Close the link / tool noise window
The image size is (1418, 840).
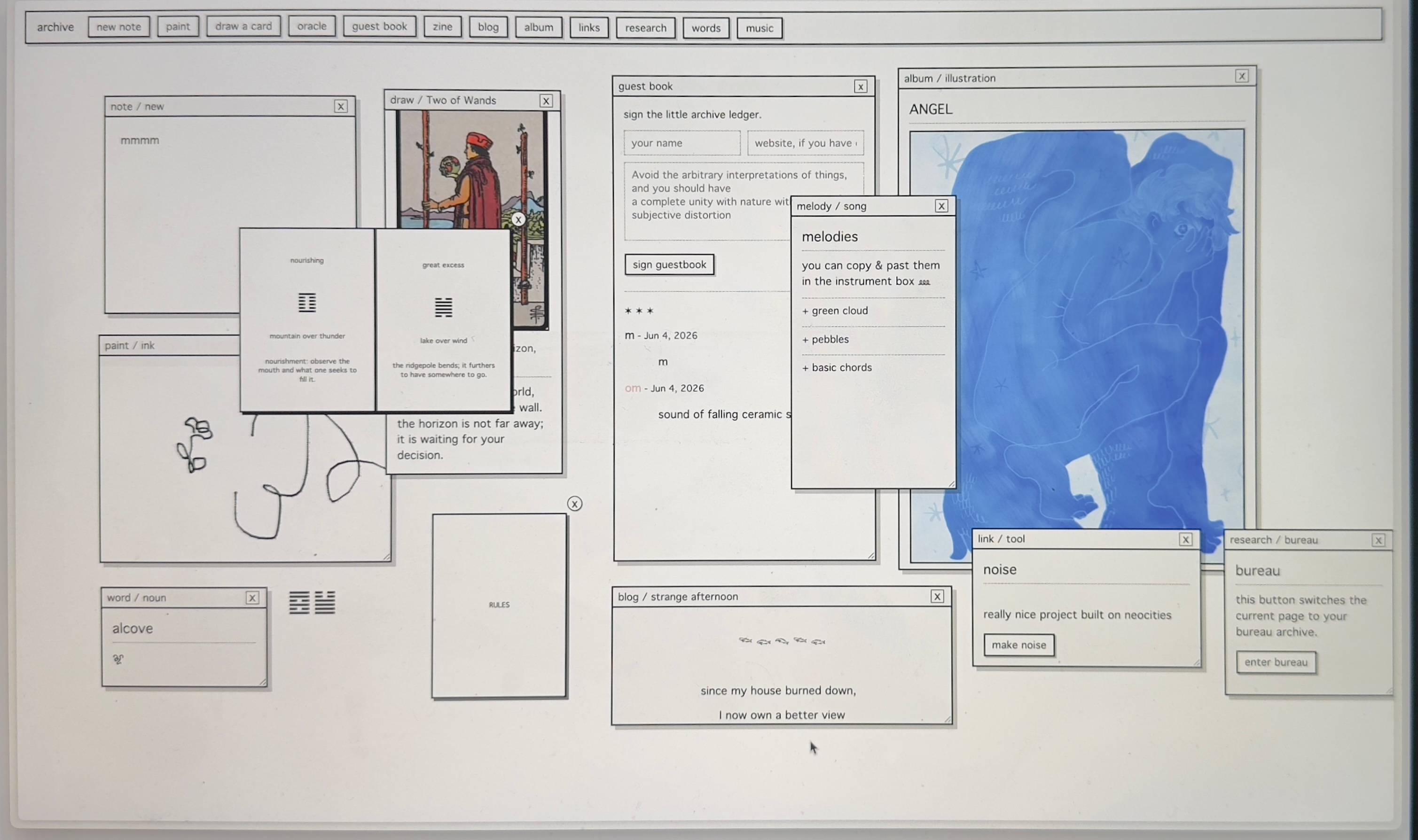1185,539
